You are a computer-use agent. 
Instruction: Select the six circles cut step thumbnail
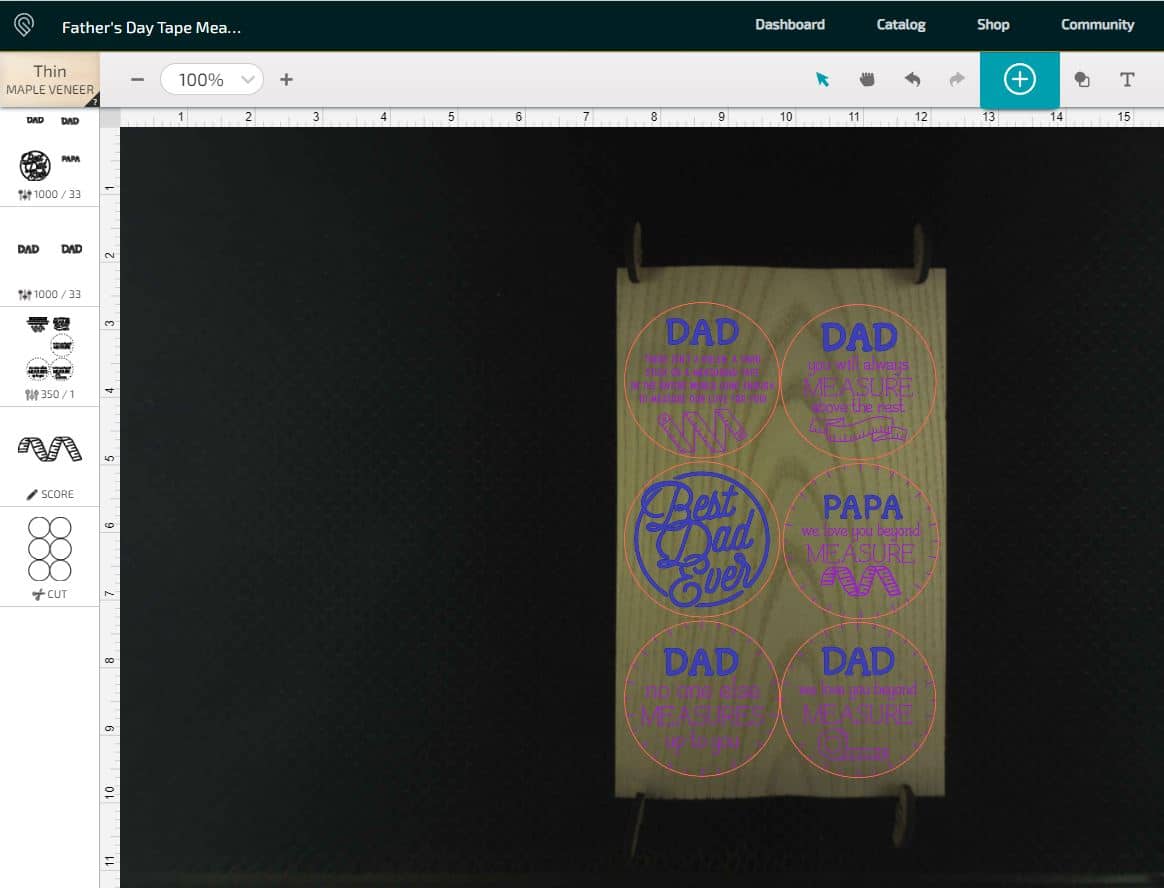tap(50, 549)
